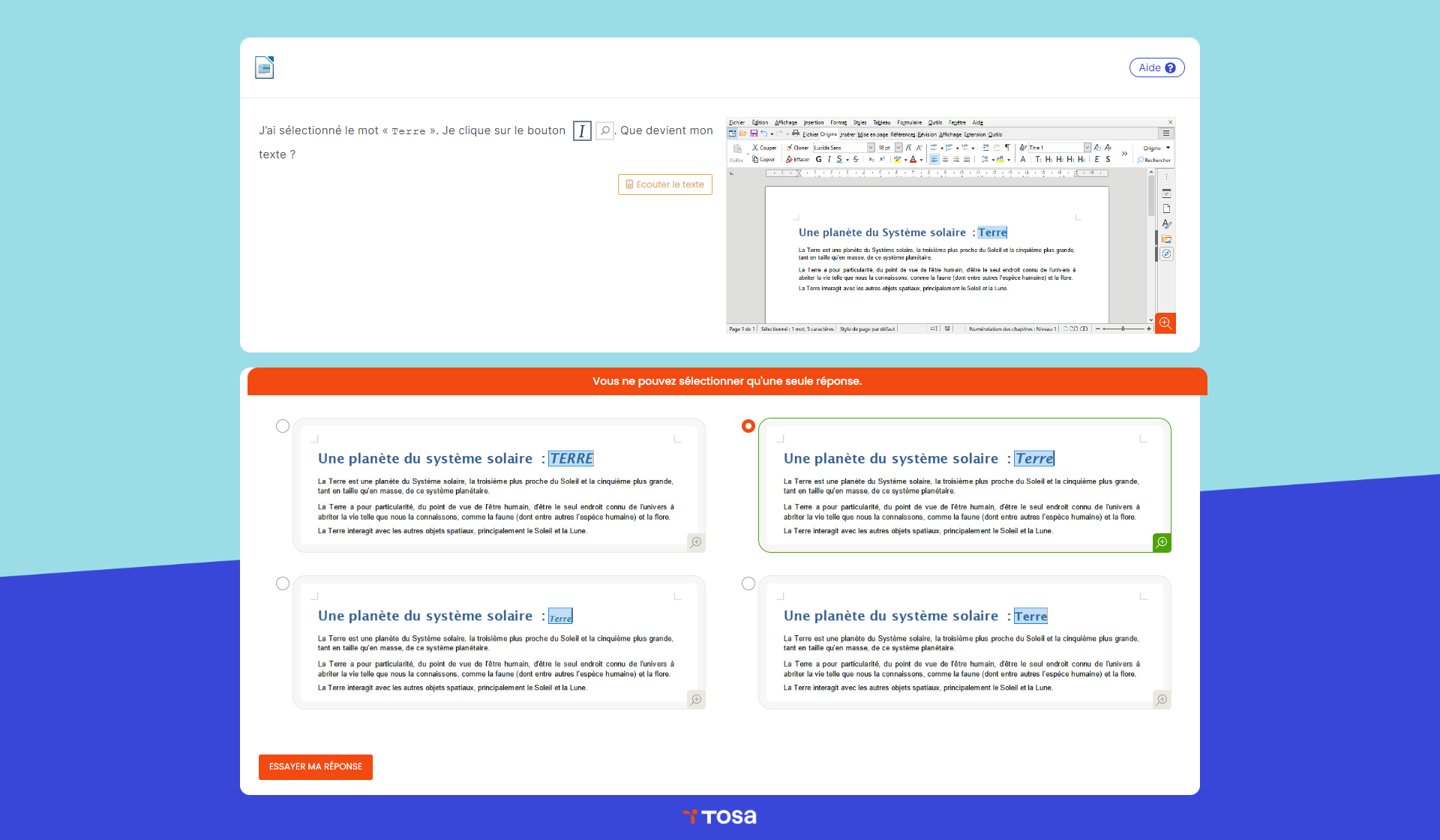Open the 18 pt font size dropdown
This screenshot has height=840, width=1440.
(x=898, y=148)
